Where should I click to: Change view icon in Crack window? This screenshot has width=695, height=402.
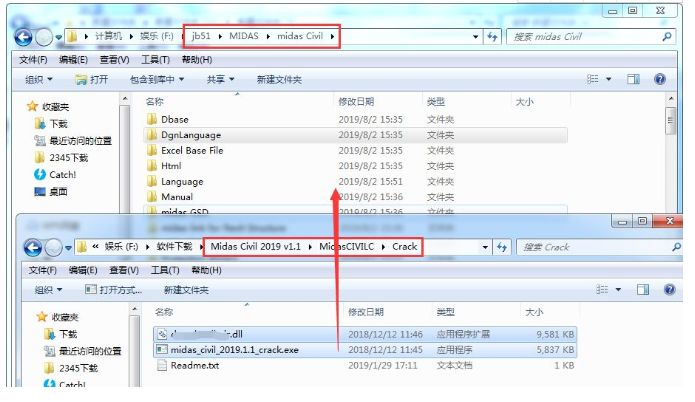coord(602,290)
